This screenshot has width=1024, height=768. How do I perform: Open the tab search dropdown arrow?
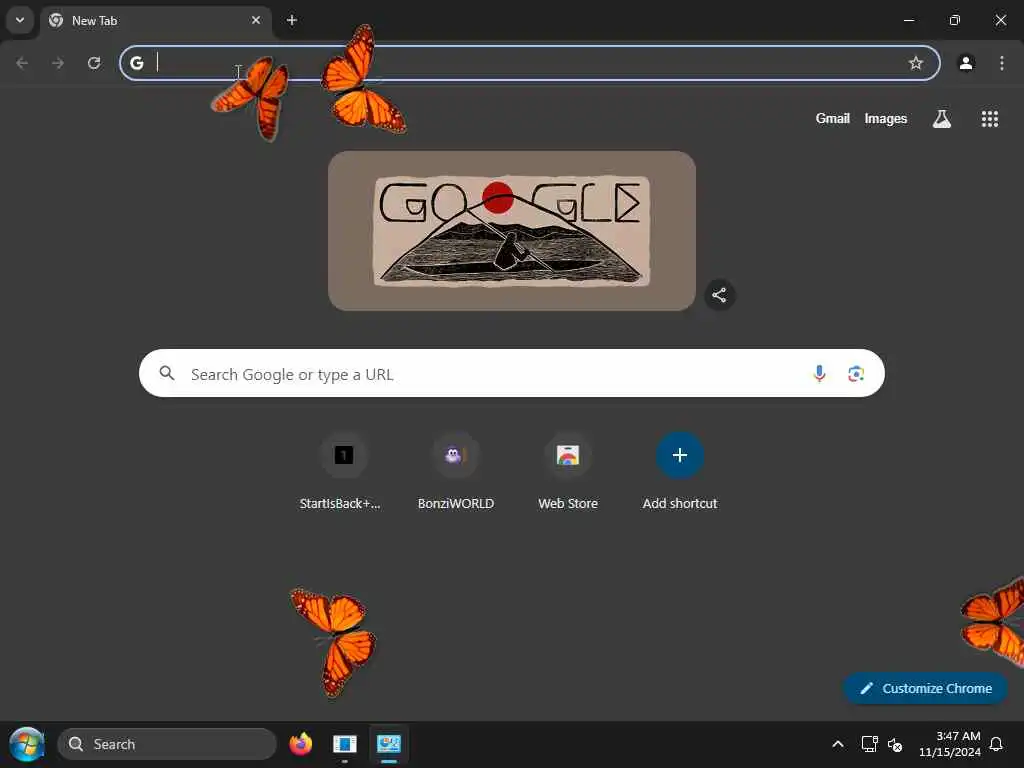tap(20, 20)
